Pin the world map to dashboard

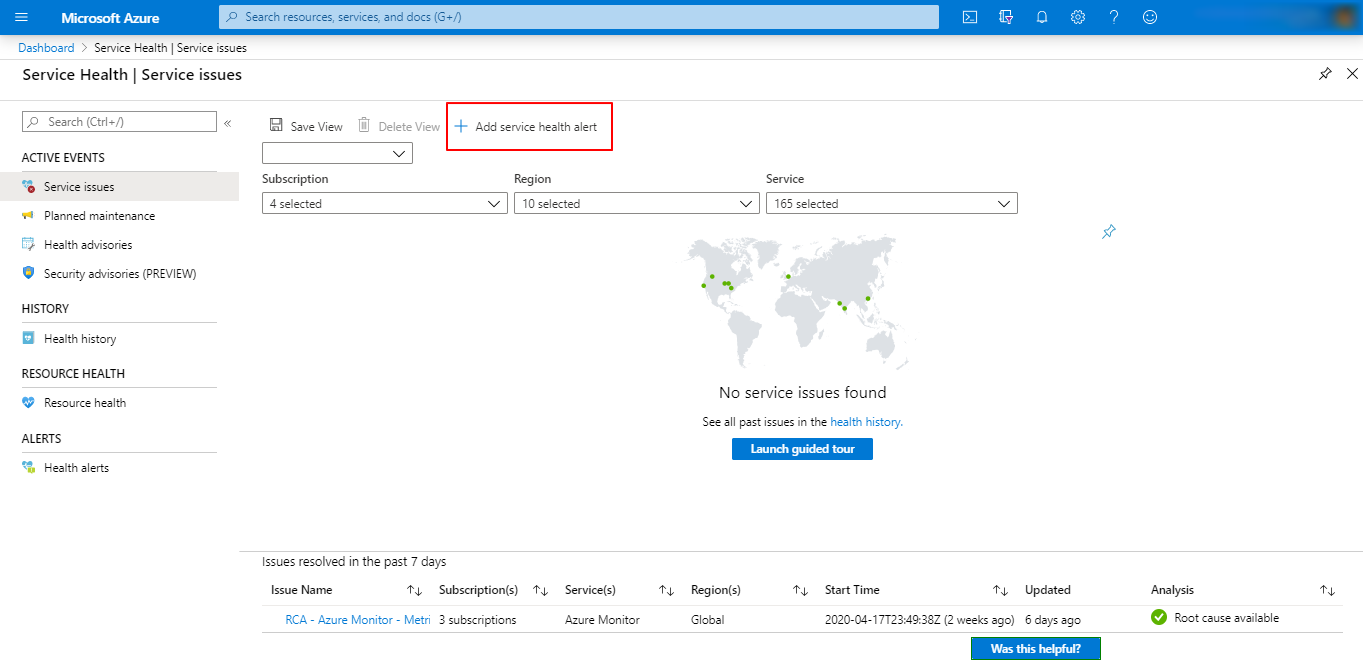pos(1108,232)
